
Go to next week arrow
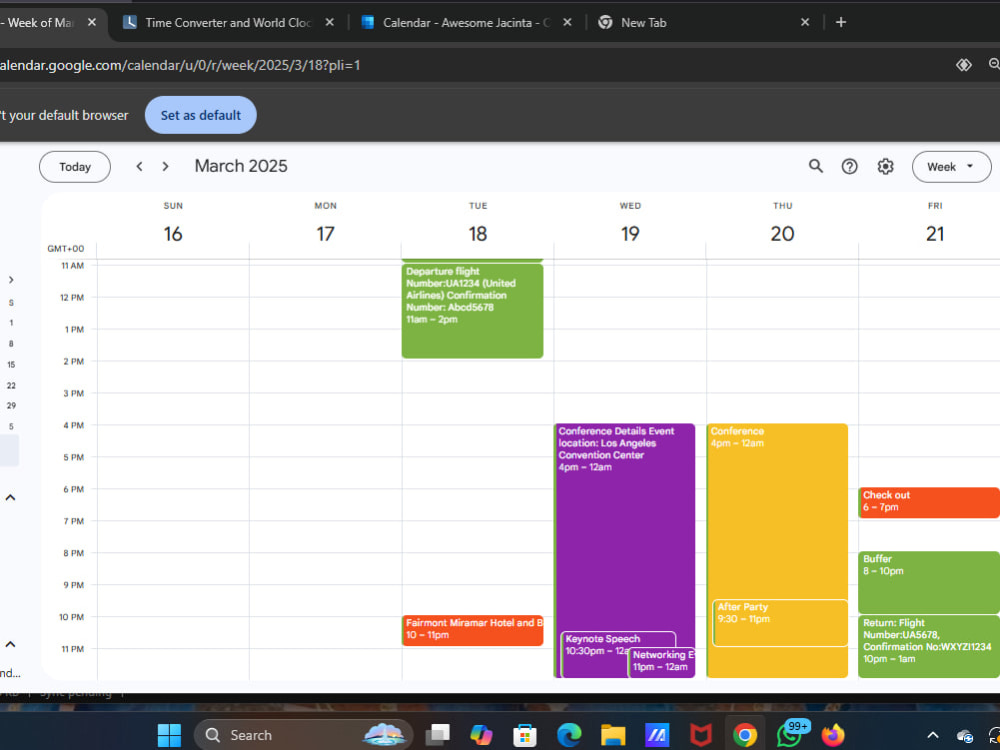pyautogui.click(x=165, y=166)
